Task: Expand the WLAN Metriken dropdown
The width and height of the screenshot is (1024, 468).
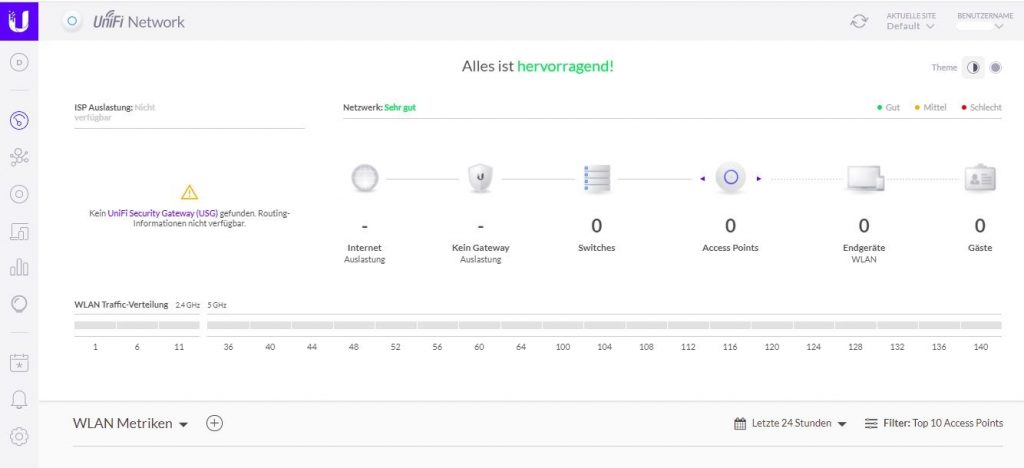Action: click(131, 423)
